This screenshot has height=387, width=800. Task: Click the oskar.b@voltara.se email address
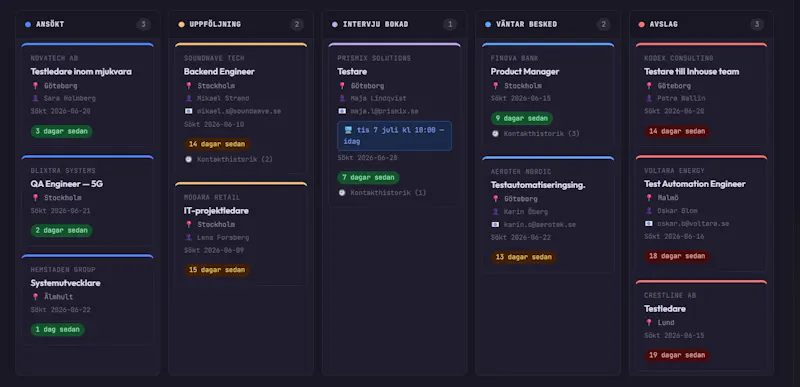click(x=693, y=223)
